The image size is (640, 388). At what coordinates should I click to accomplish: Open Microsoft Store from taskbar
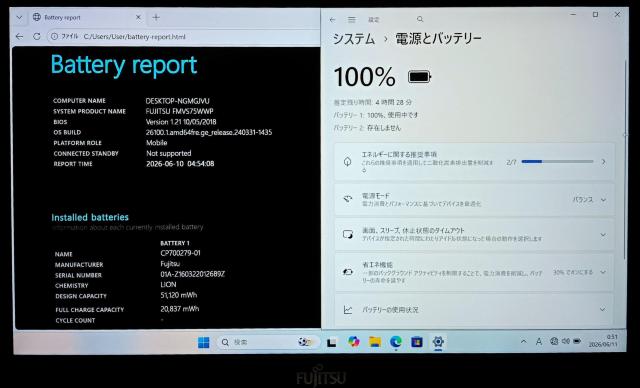click(x=417, y=342)
